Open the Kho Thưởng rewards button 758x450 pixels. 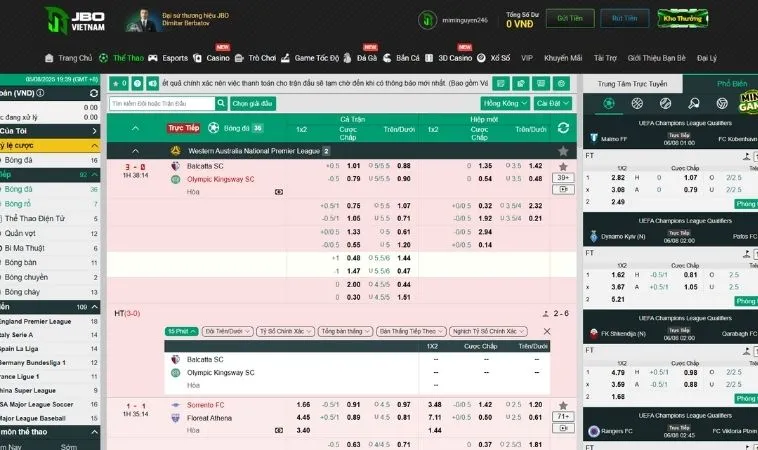(x=683, y=18)
